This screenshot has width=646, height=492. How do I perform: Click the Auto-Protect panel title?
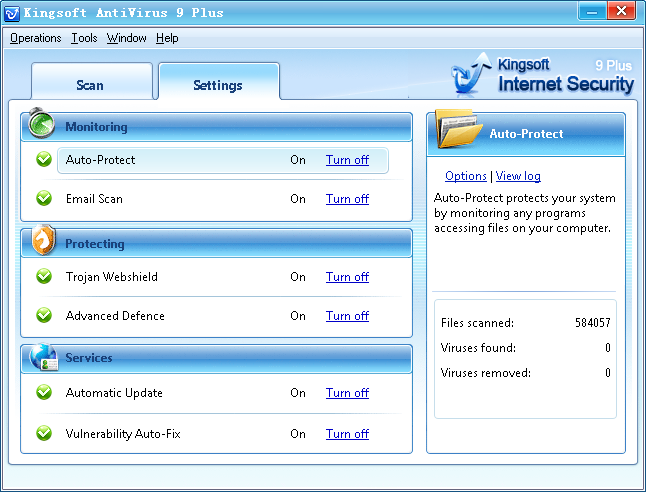pyautogui.click(x=526, y=134)
